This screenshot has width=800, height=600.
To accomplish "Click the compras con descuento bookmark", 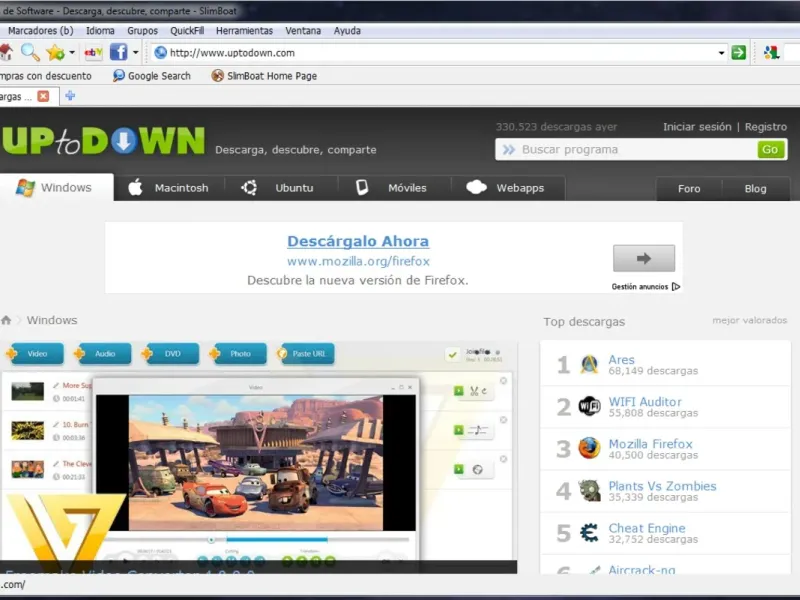I will point(45,76).
